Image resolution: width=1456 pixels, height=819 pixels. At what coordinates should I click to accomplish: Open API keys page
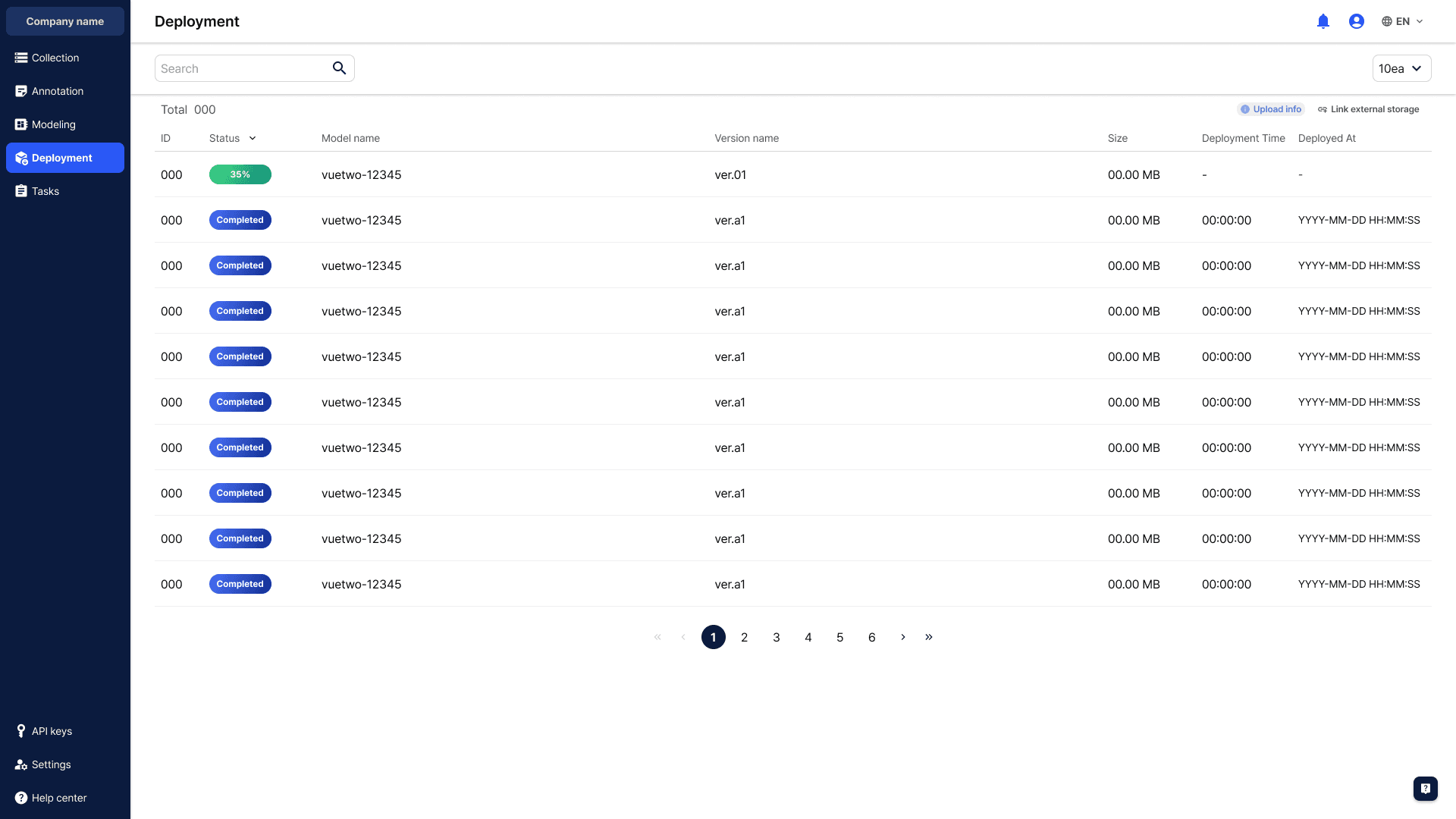(52, 731)
